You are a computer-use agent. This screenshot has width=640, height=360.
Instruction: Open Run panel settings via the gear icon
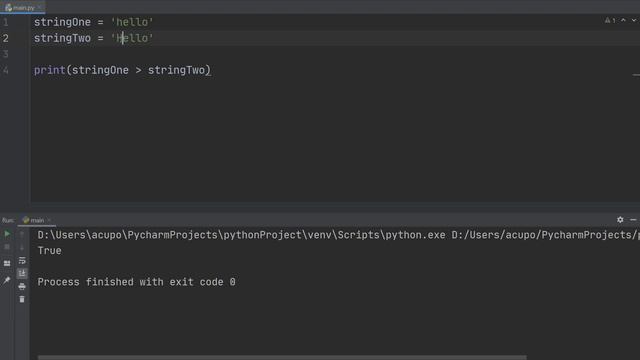tap(620, 220)
